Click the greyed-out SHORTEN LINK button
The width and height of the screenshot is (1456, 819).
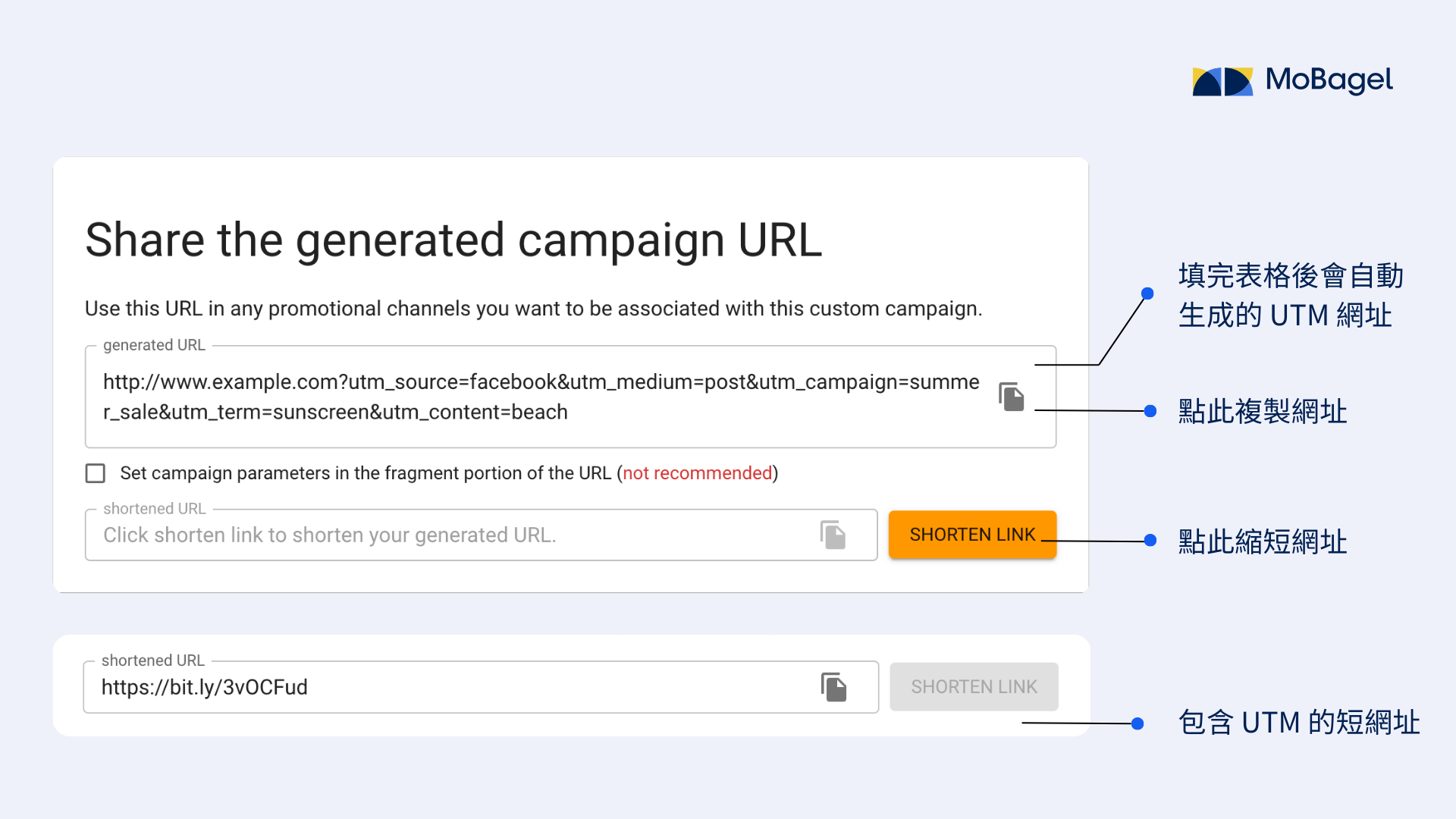[974, 687]
